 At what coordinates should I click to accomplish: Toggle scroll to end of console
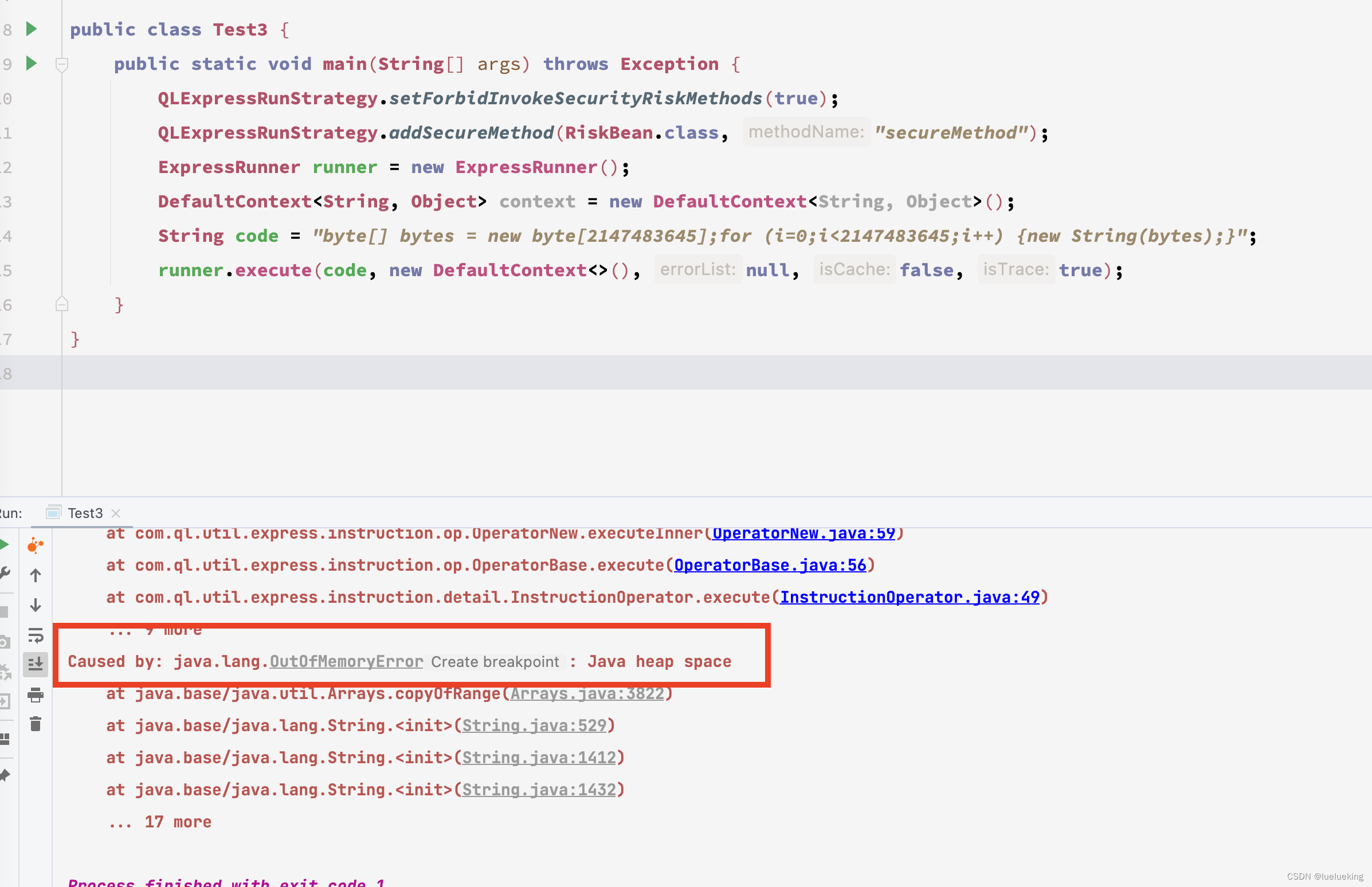tap(35, 664)
